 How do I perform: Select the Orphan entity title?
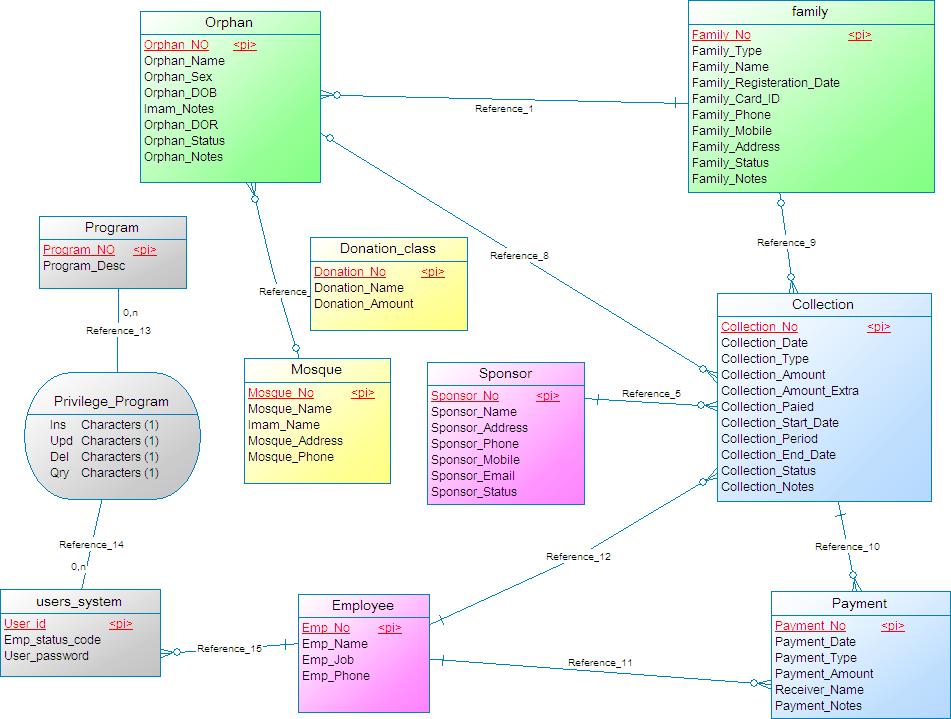click(228, 22)
